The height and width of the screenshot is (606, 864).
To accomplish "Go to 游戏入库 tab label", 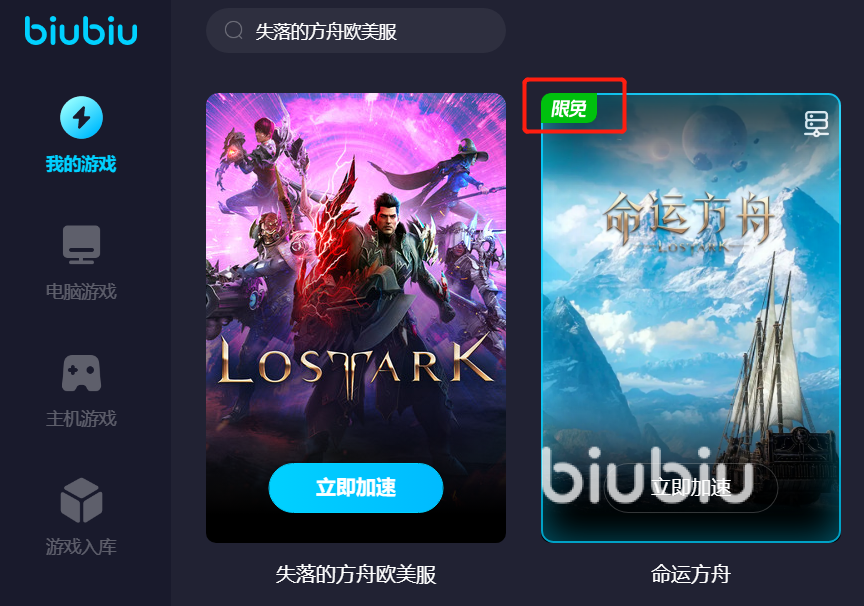I will (81, 547).
